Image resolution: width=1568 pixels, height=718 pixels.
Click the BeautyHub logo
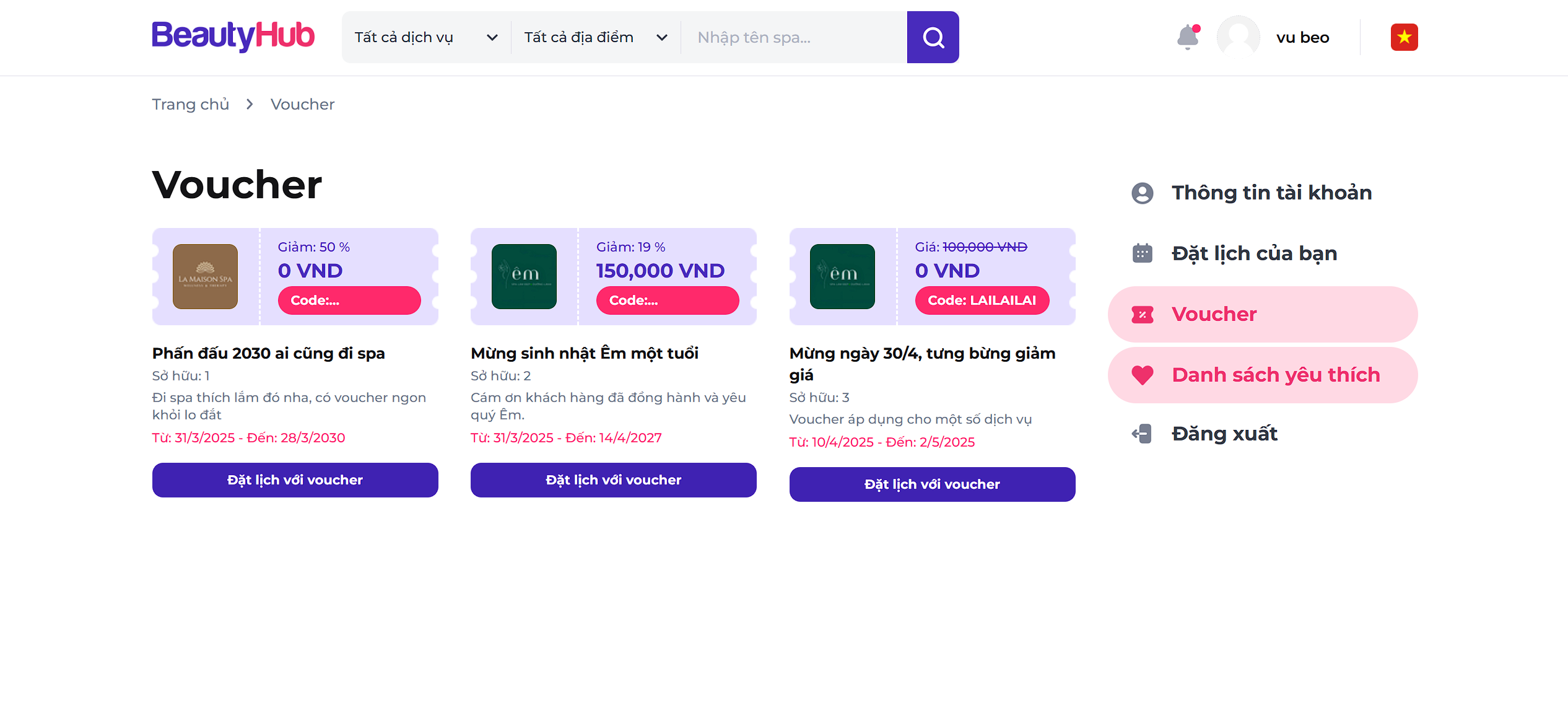click(233, 37)
